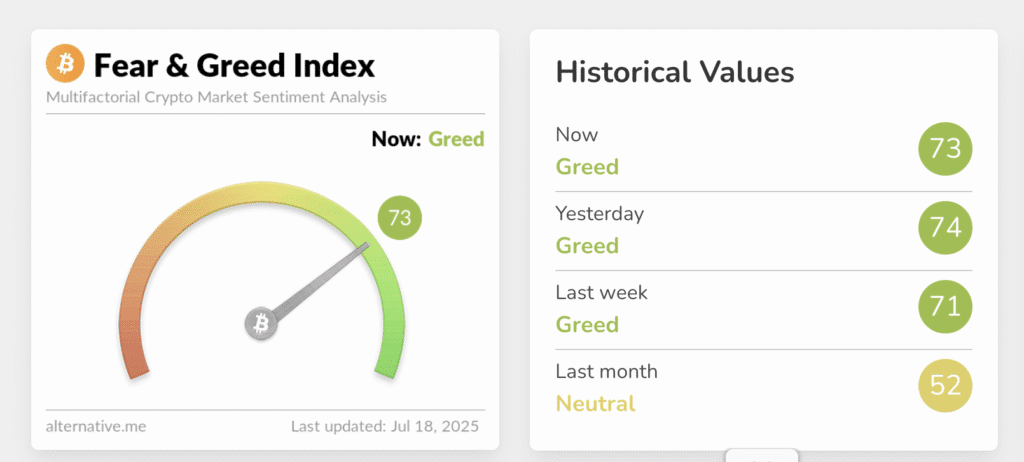This screenshot has width=1024, height=462.
Task: Click the Historical Values heading
Action: click(675, 72)
